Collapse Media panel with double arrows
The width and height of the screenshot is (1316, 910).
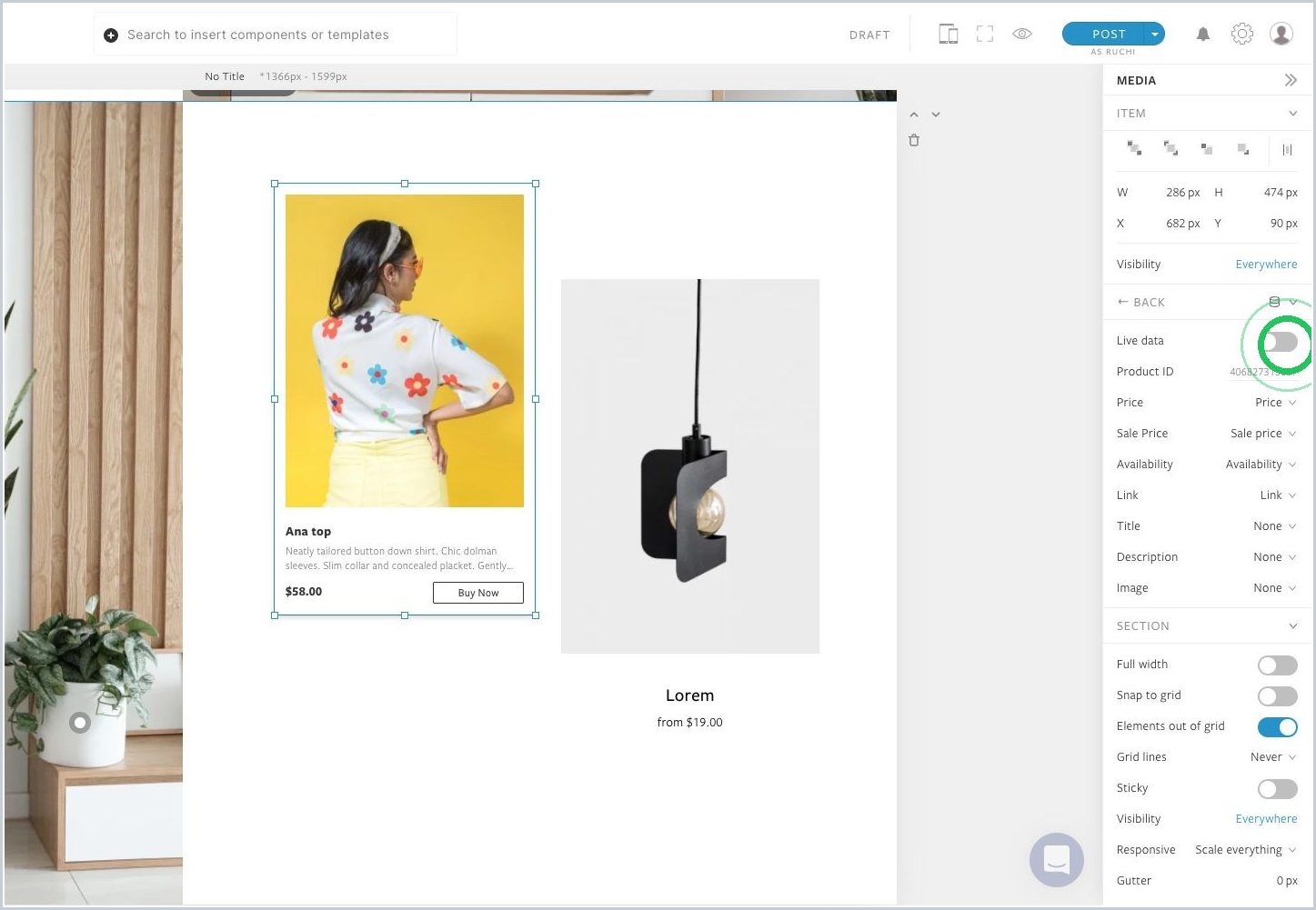click(1291, 80)
